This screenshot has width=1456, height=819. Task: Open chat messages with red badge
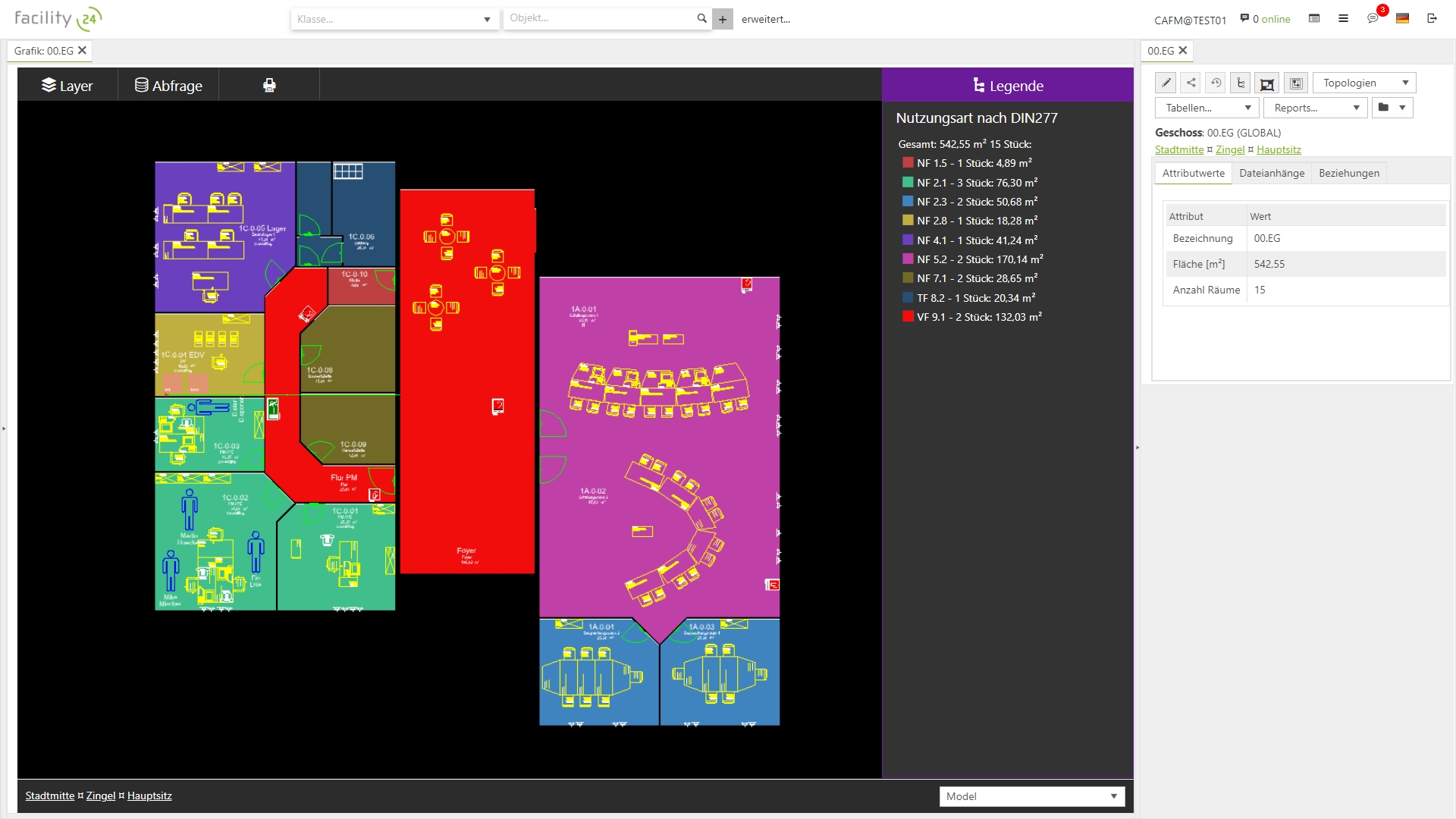(x=1373, y=18)
